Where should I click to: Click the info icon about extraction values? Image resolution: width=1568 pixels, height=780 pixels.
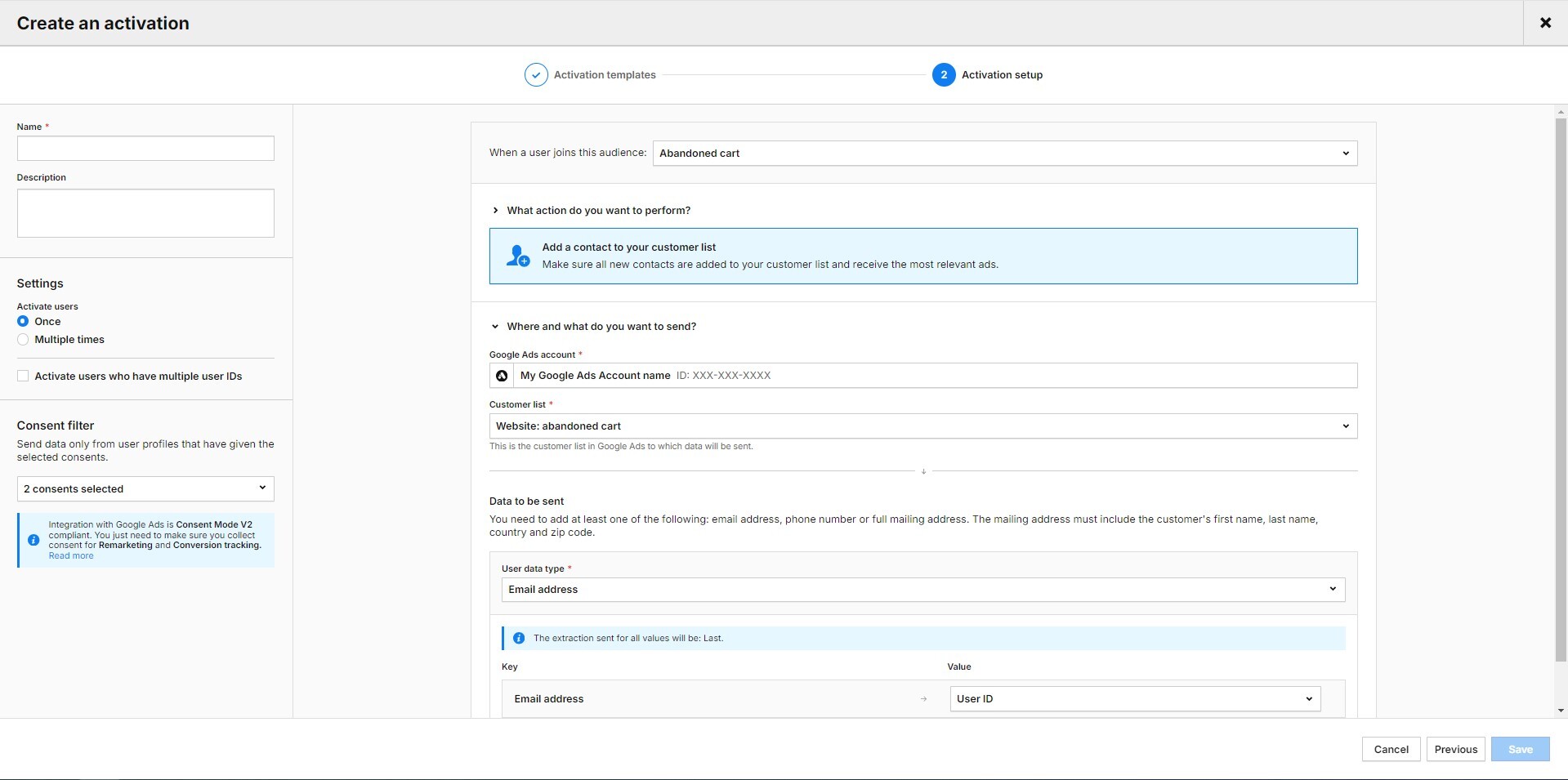519,638
